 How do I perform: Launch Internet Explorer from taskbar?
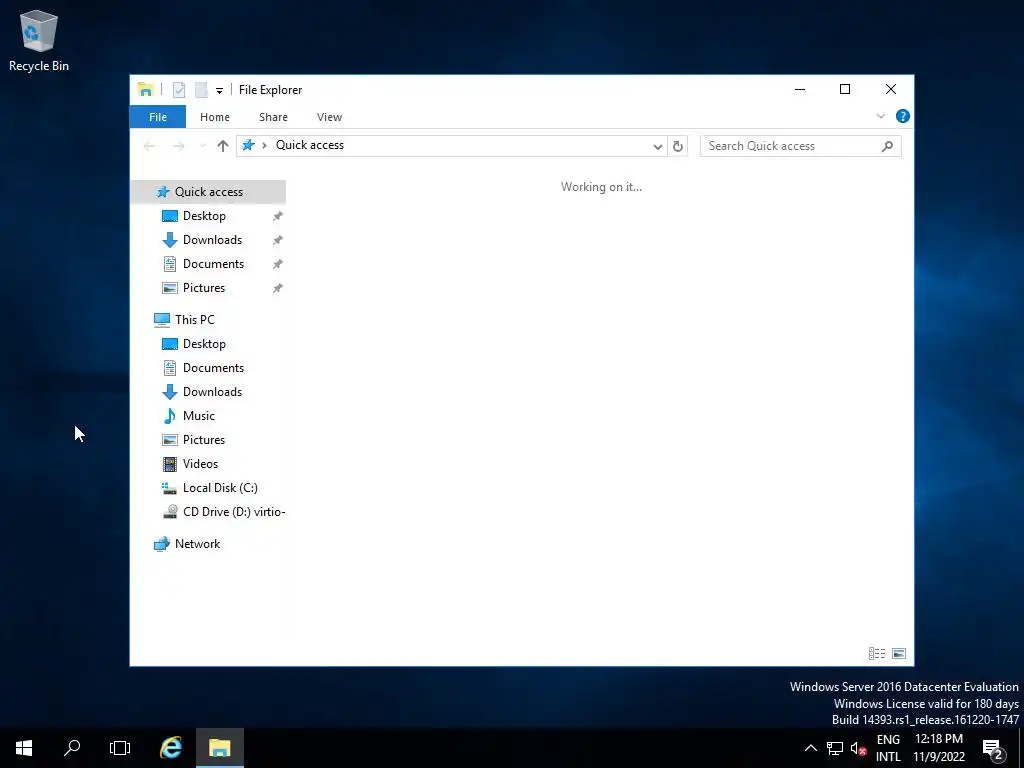[x=171, y=748]
